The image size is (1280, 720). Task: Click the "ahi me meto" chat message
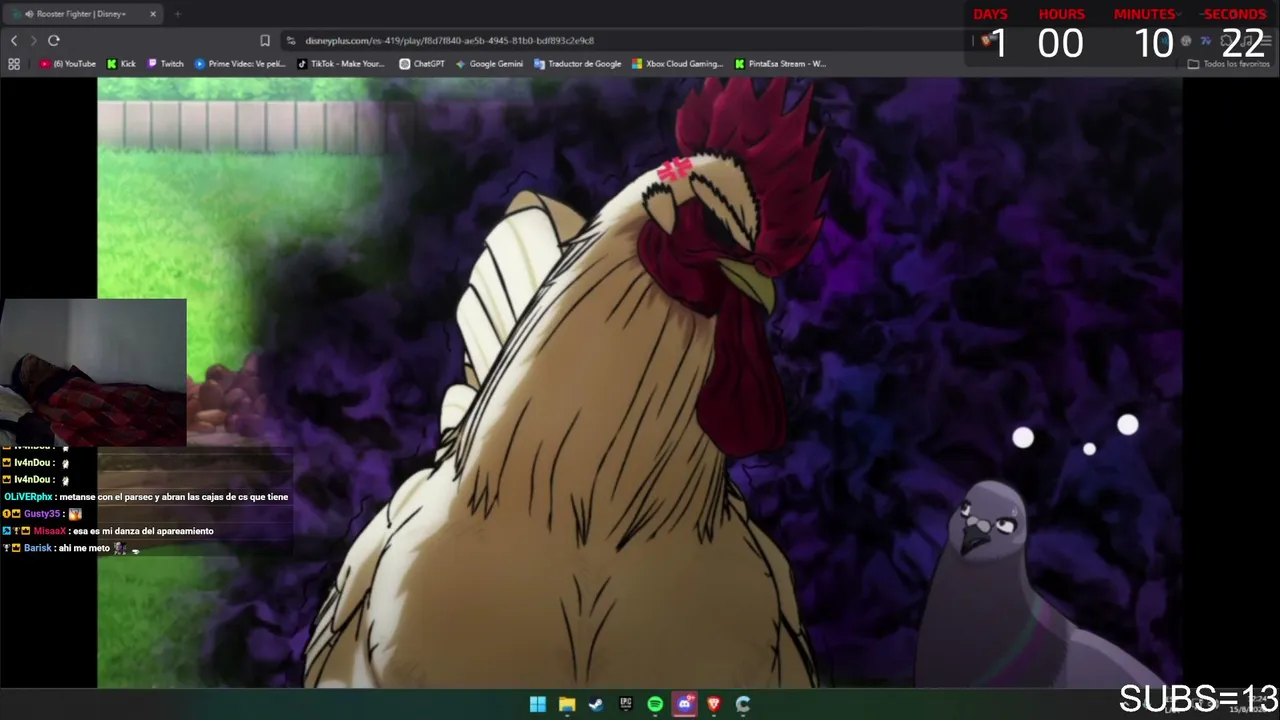(85, 548)
